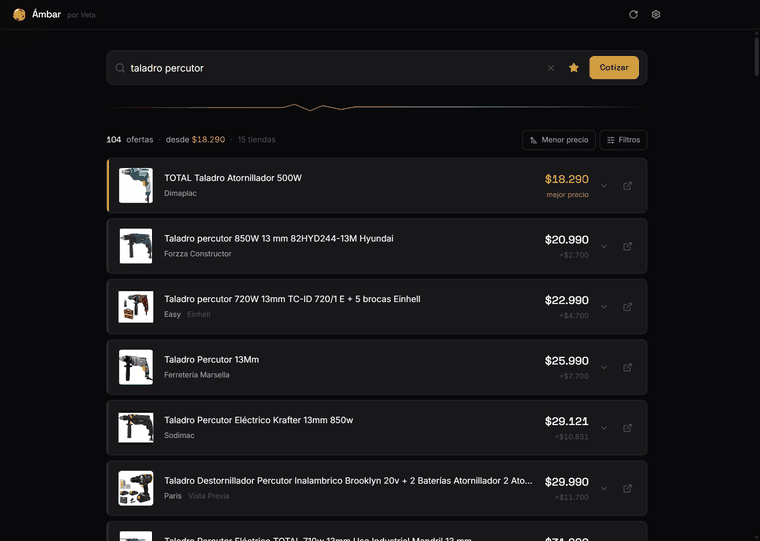This screenshot has height=541, width=760.
Task: Click the $25.990 price
Action: click(x=567, y=361)
